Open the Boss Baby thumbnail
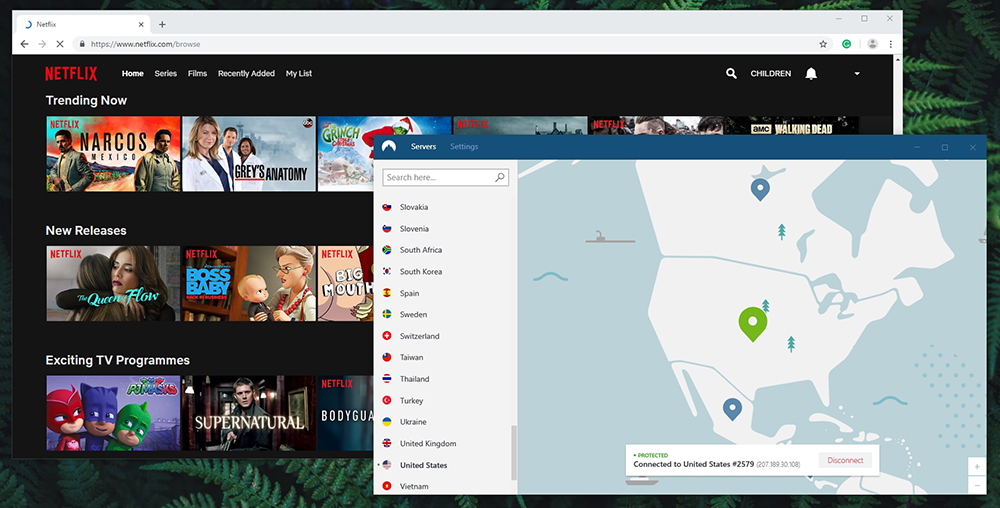1000x508 pixels. 249,283
